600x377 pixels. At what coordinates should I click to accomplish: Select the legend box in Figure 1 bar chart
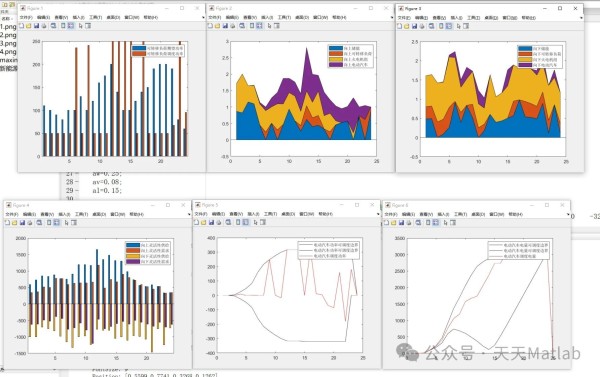pyautogui.click(x=158, y=51)
